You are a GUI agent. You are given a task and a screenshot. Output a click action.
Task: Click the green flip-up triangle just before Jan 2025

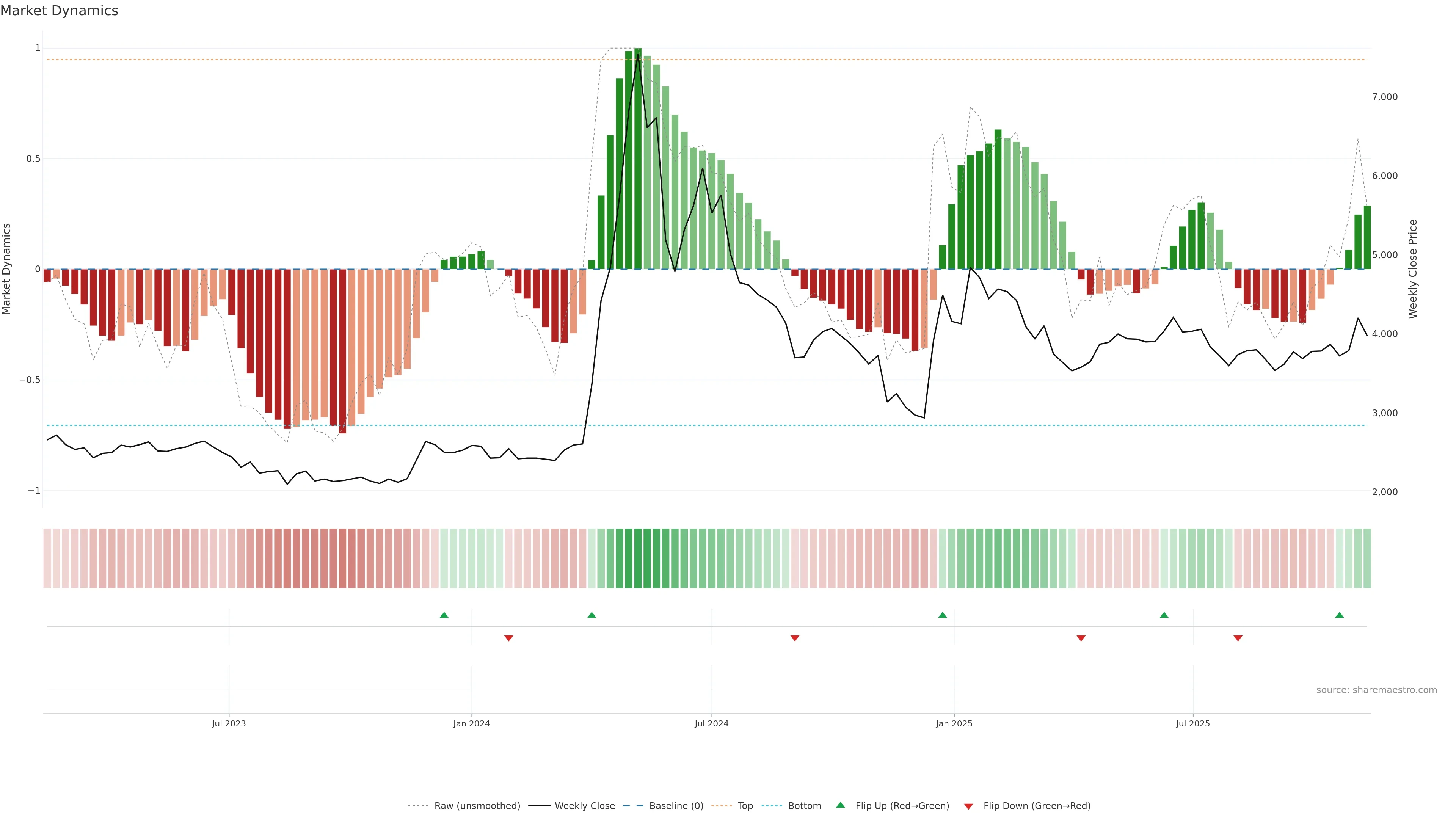click(942, 615)
